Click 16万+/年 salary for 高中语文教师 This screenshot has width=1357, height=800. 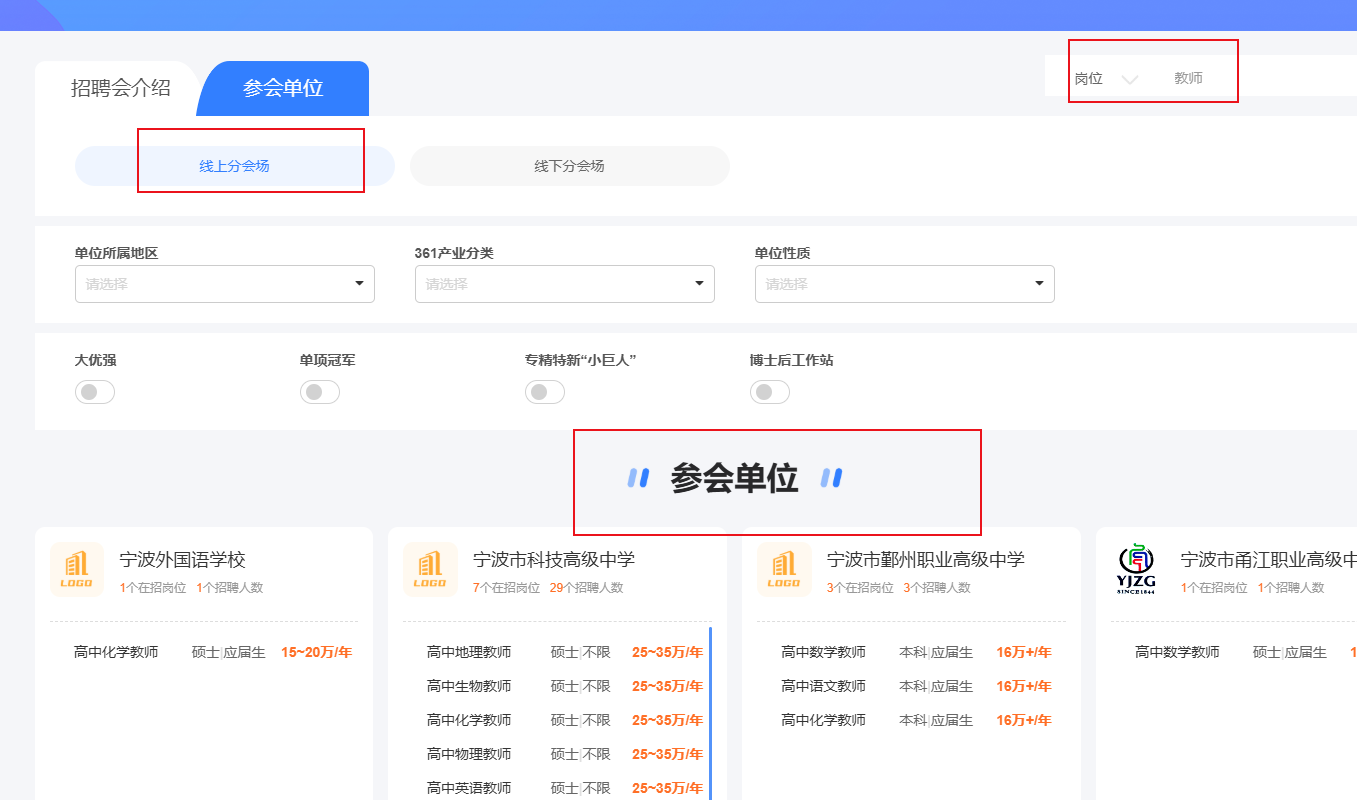pyautogui.click(x=1024, y=686)
